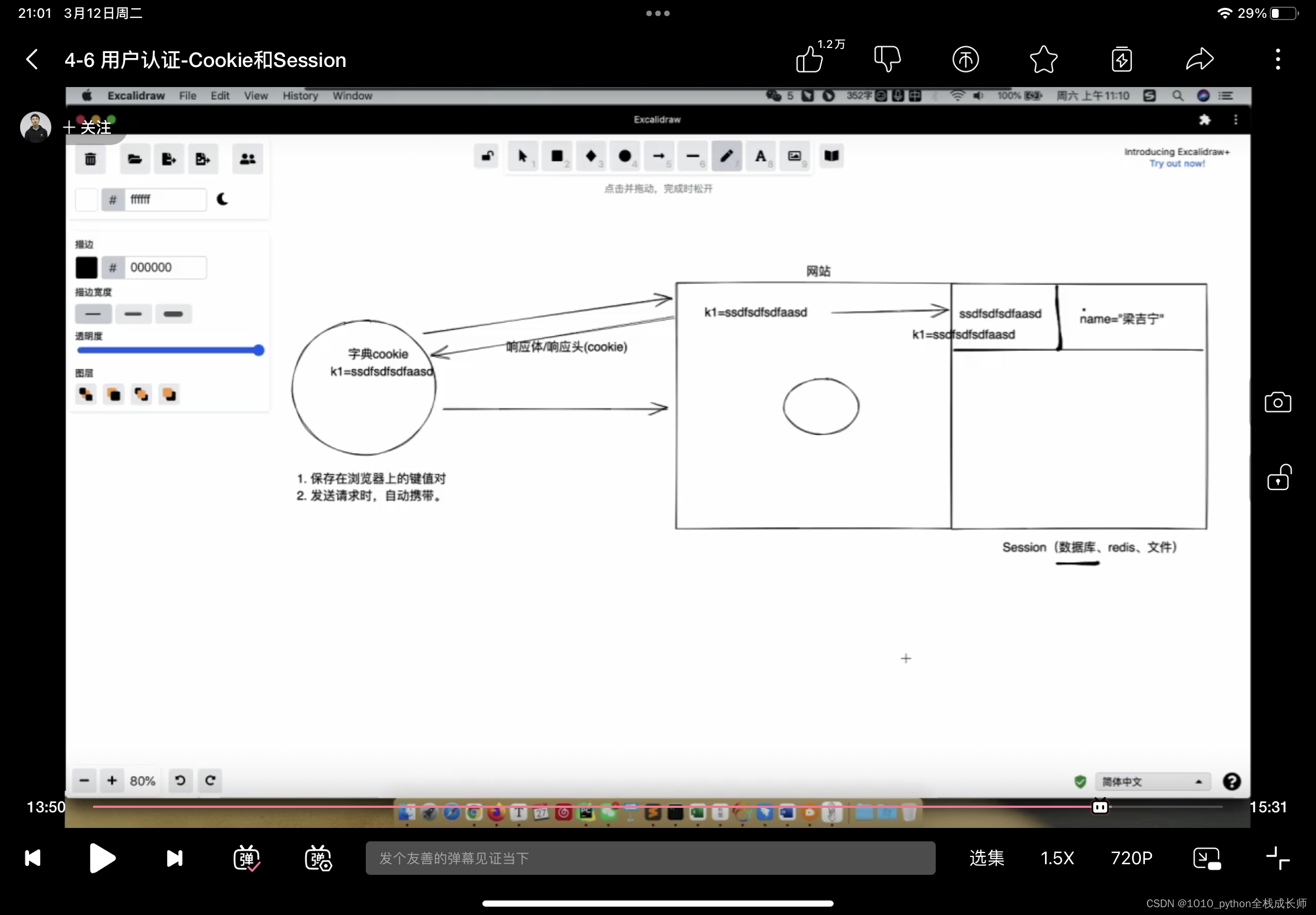Share the video with arrow icon
The image size is (1316, 915).
coord(1199,59)
